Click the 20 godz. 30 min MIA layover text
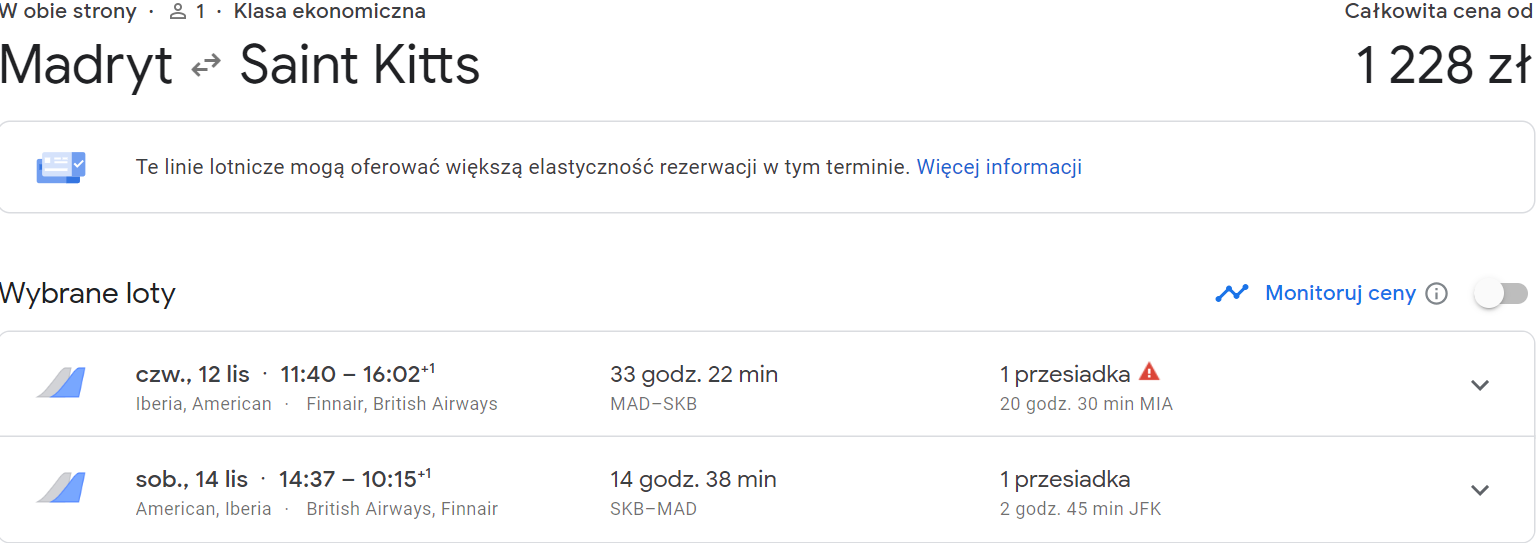 1086,404
